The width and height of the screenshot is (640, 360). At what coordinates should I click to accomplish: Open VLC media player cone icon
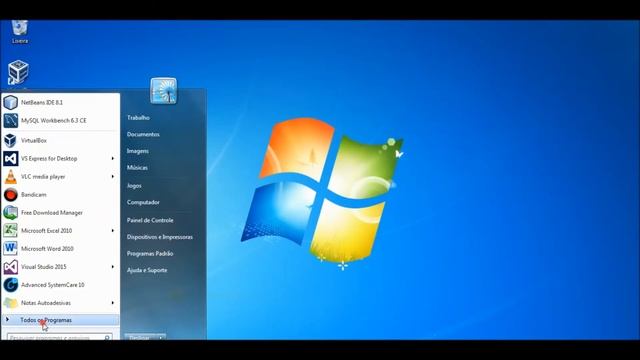[11, 177]
